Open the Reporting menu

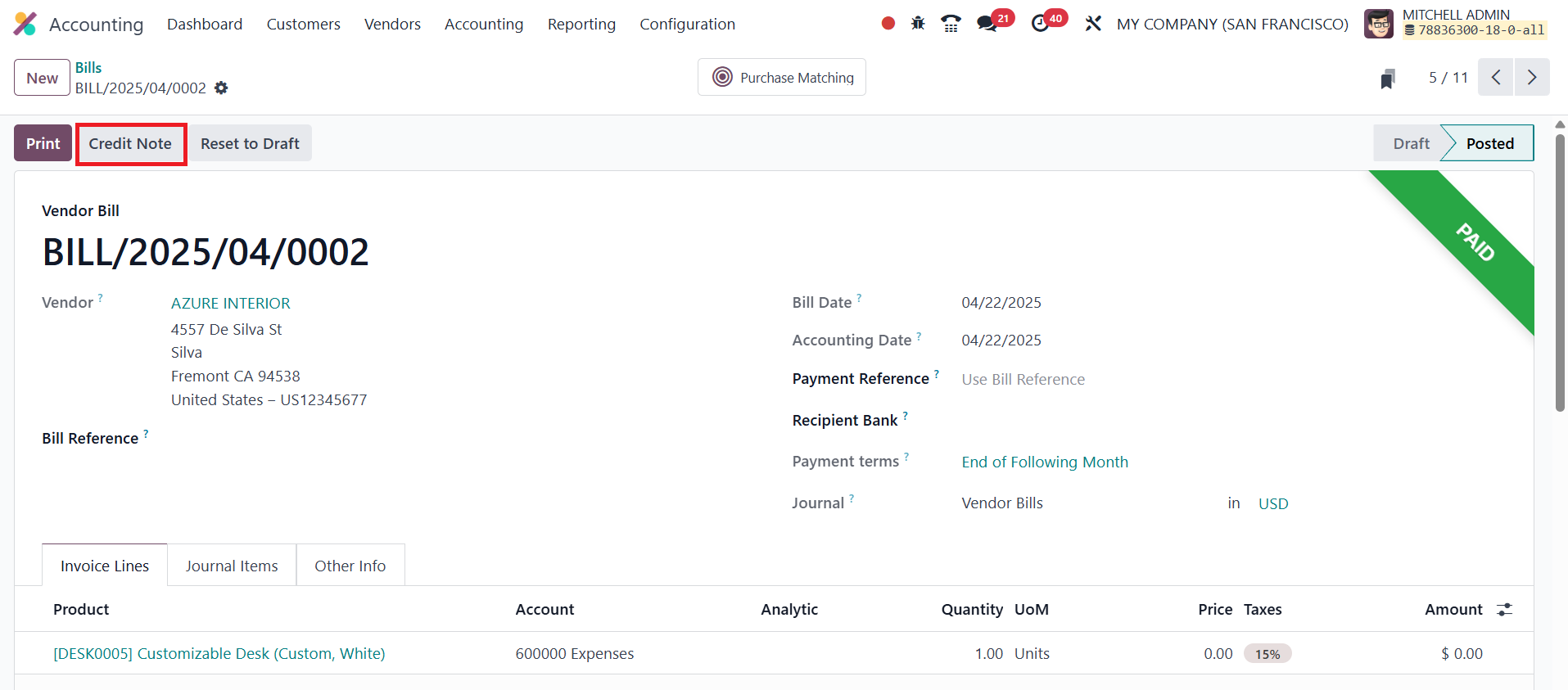(x=581, y=25)
